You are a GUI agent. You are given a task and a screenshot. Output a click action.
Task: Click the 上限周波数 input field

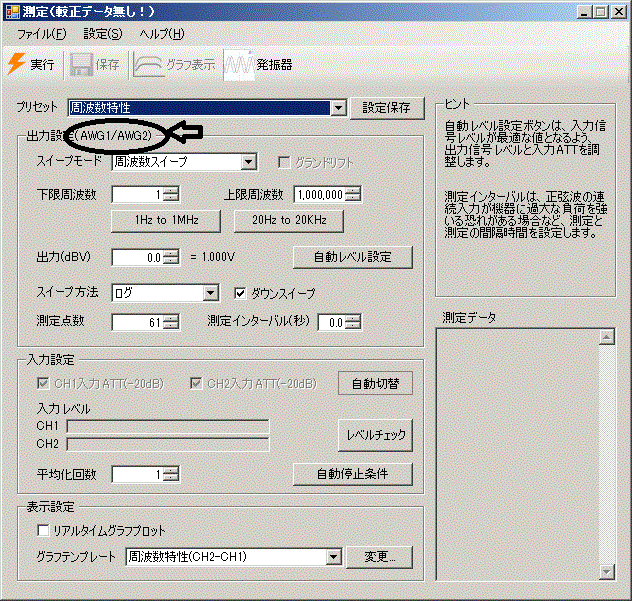tap(320, 195)
